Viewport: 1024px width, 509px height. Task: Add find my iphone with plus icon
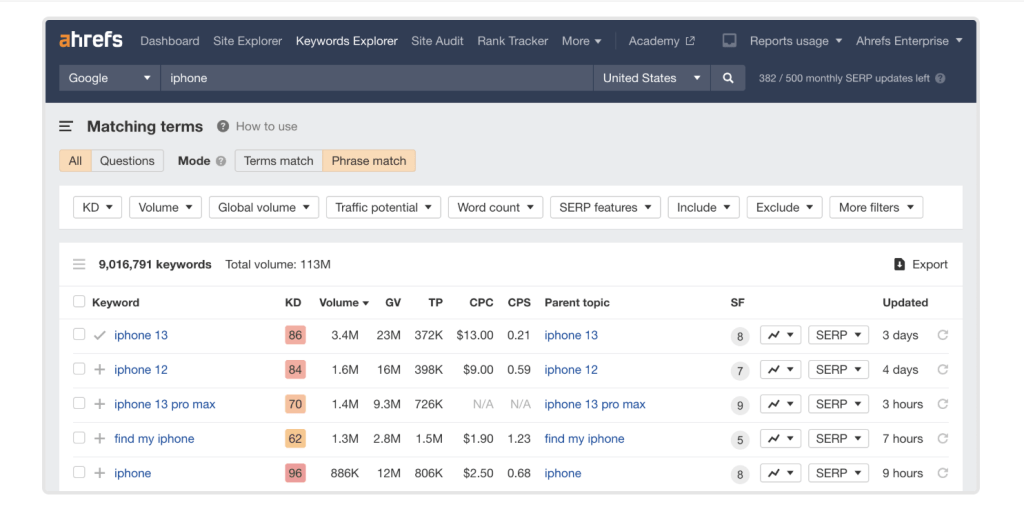(99, 439)
